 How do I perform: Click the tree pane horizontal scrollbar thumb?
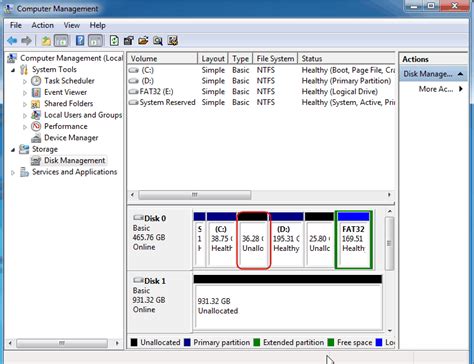pyautogui.click(x=62, y=343)
